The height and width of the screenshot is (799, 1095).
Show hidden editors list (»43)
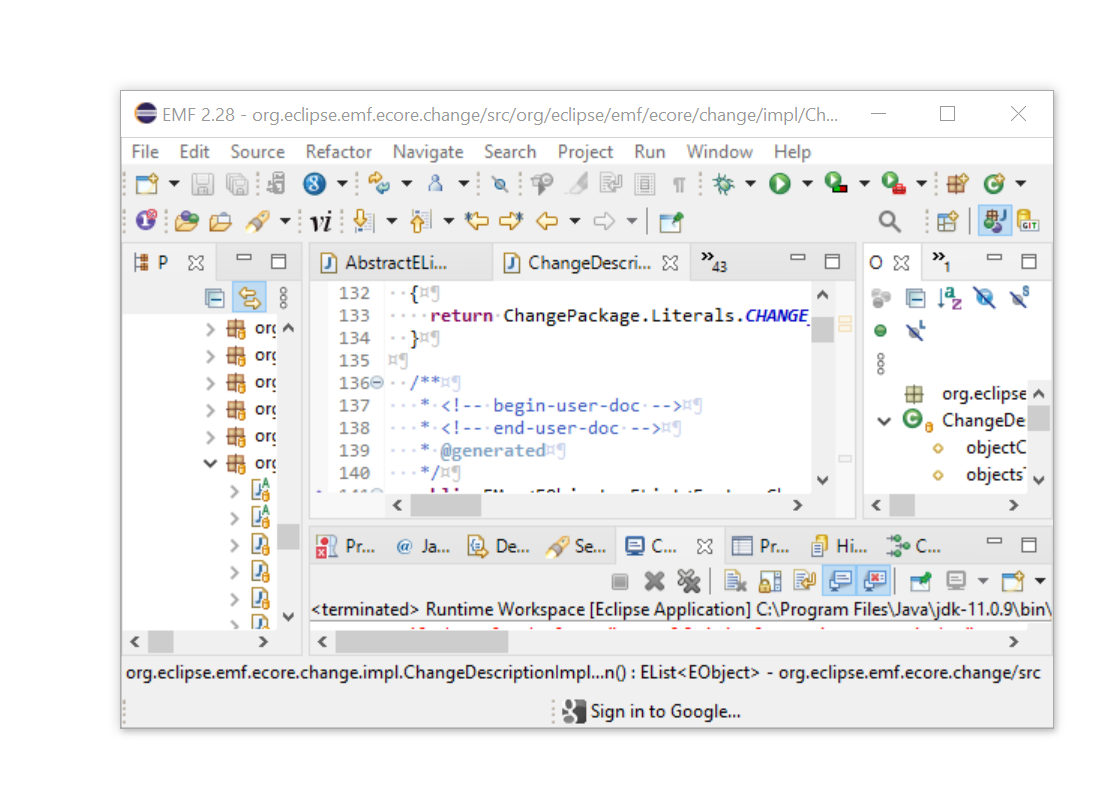714,262
